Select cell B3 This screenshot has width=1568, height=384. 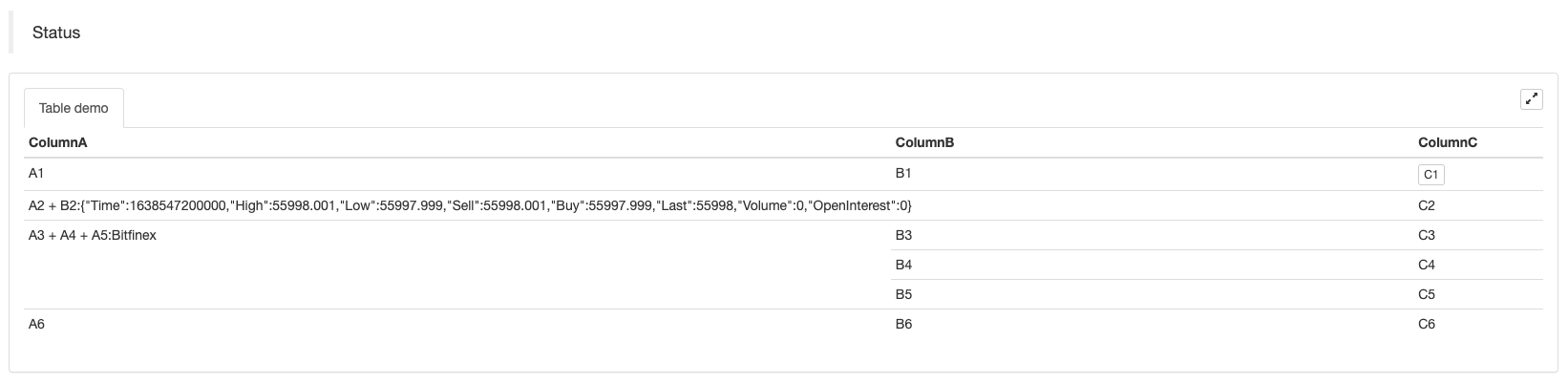pos(904,235)
